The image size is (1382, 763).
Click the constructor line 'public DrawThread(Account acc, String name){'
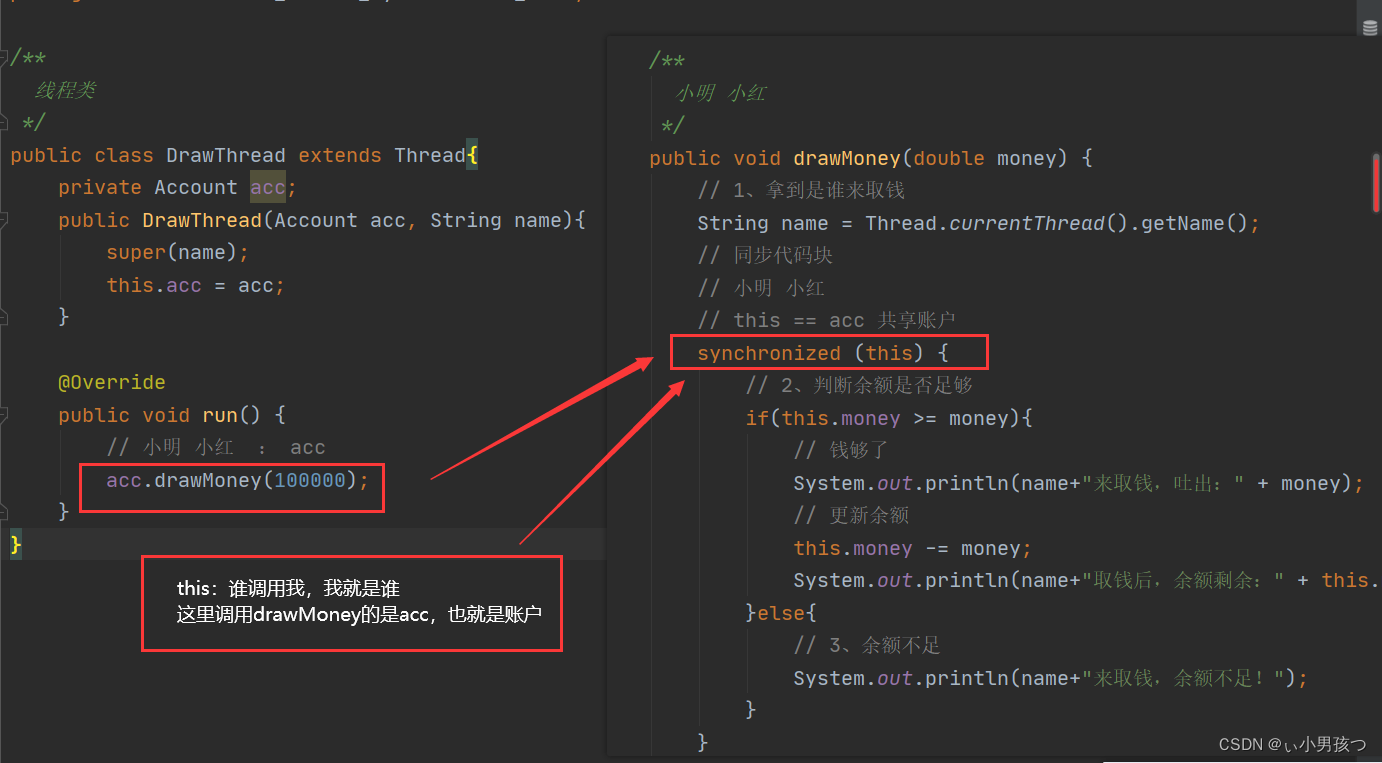(322, 220)
